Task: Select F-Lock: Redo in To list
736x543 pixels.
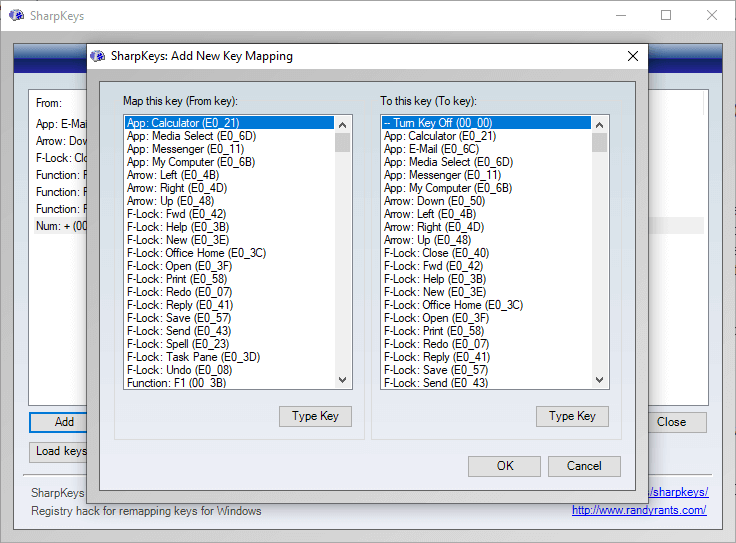Action: pos(486,344)
